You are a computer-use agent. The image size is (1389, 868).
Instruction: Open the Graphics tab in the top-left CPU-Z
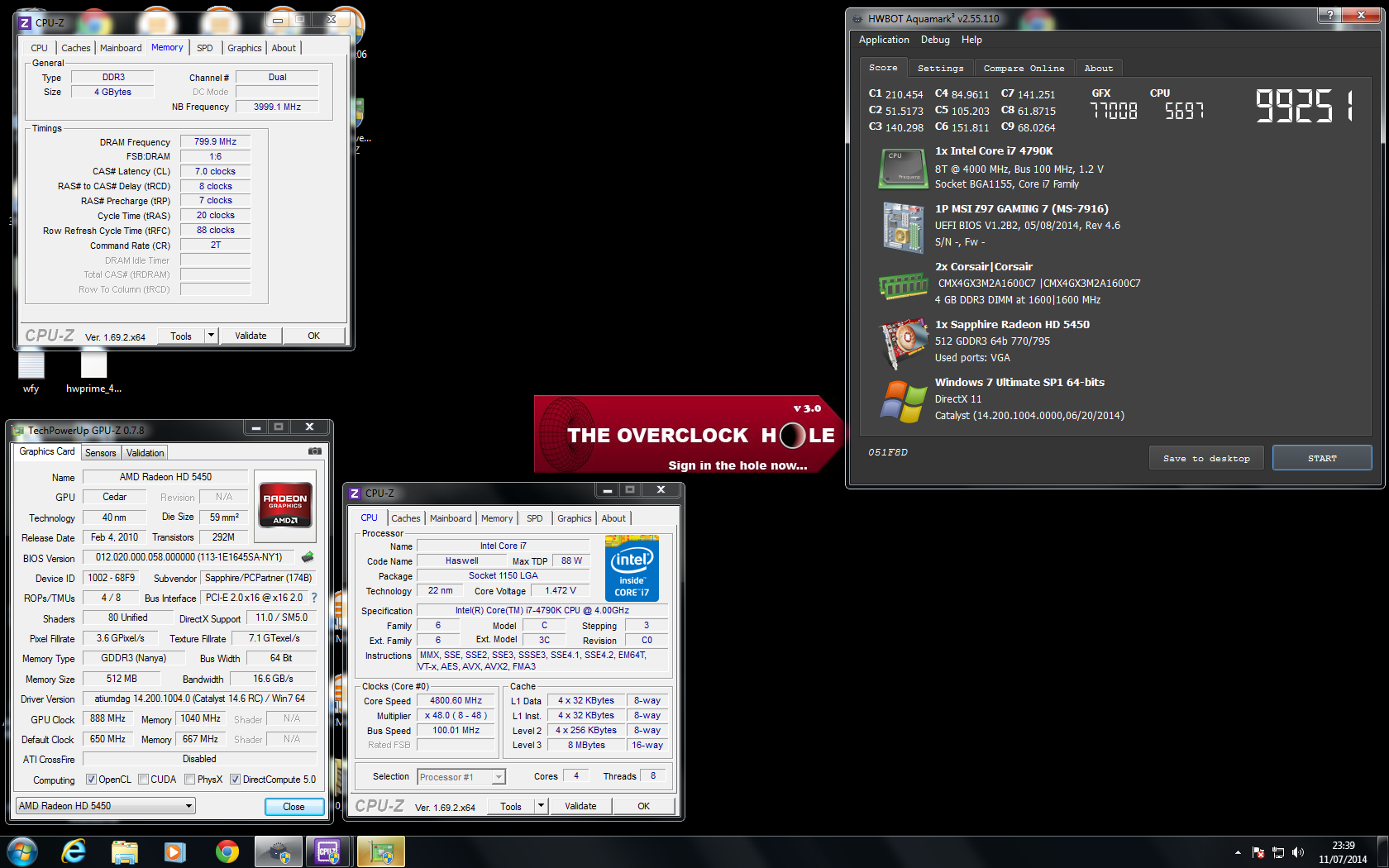pyautogui.click(x=245, y=48)
